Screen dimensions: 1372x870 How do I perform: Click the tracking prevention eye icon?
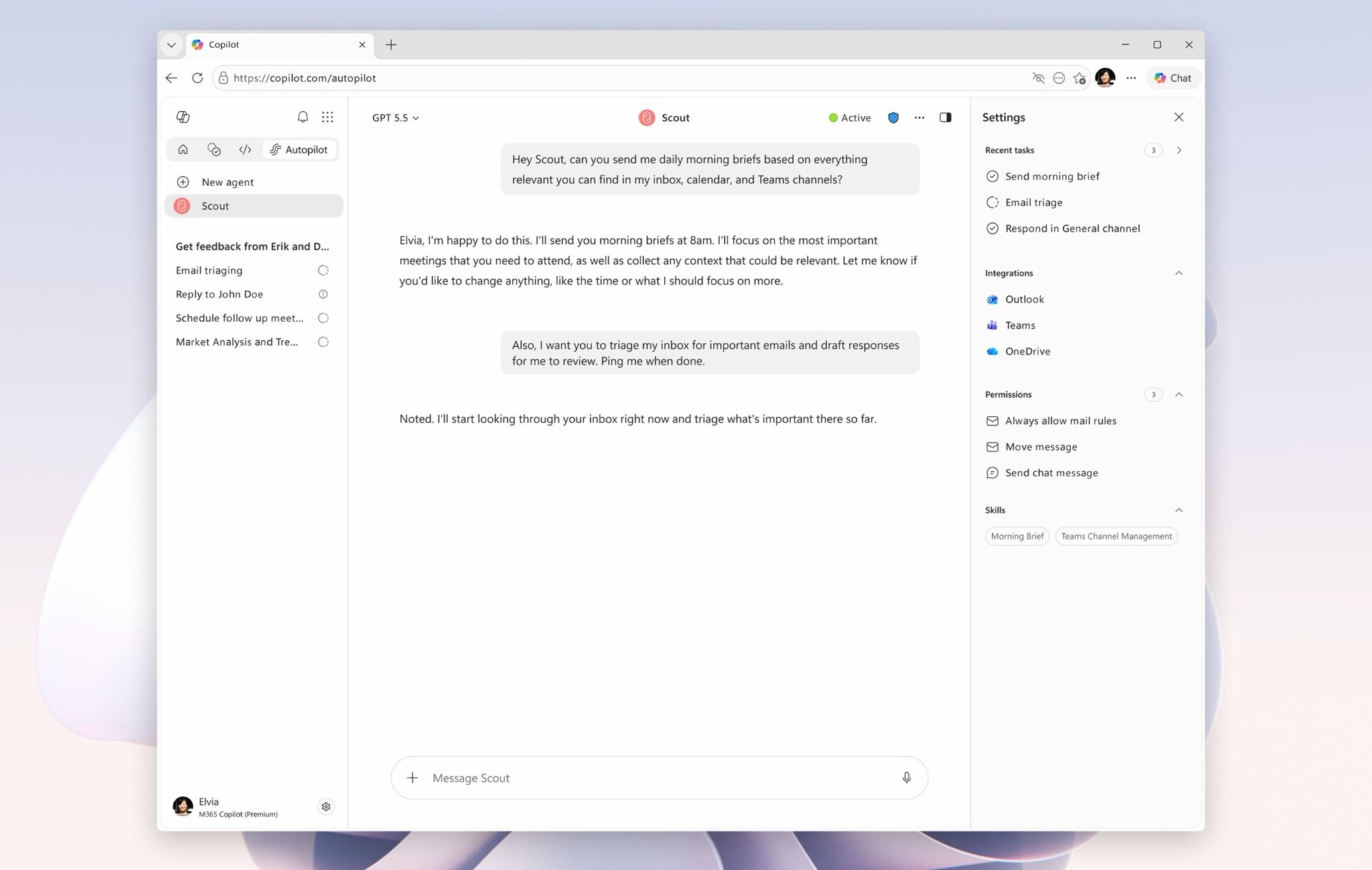(x=1038, y=78)
